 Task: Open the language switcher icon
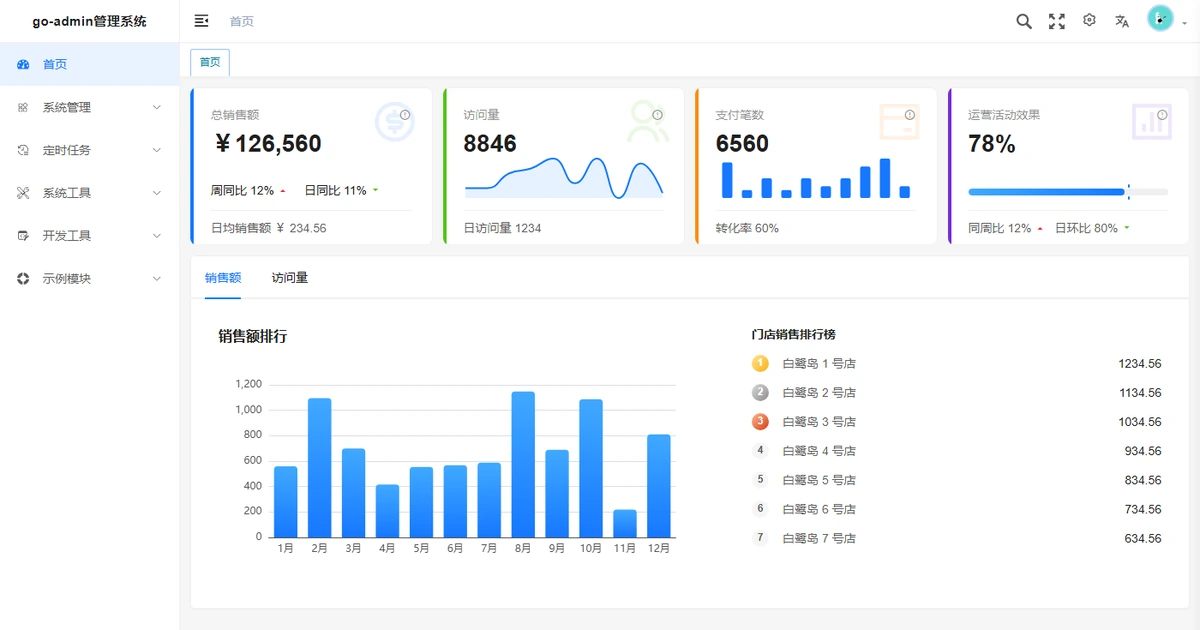tap(1122, 21)
